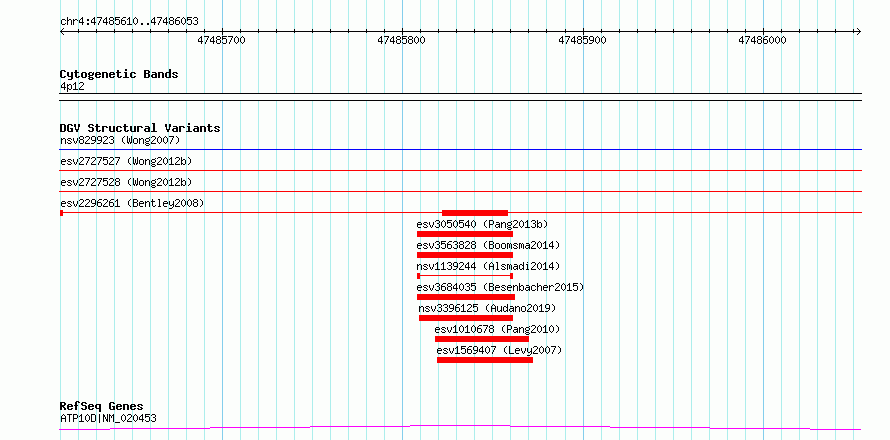Click the black 4p12 cytogenetic band bar

pos(461,97)
